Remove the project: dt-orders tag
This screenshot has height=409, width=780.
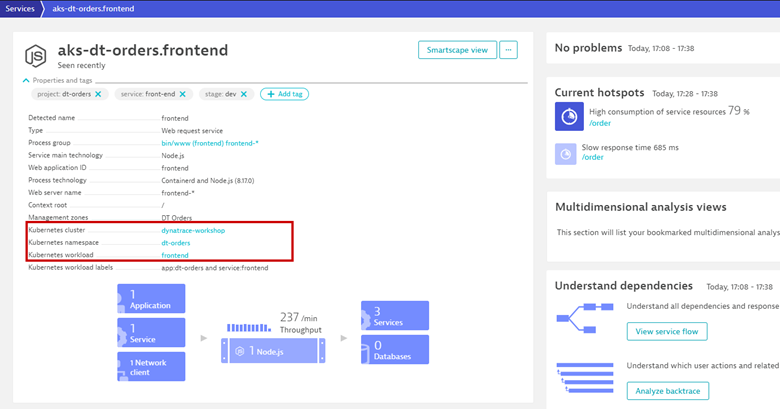[x=98, y=94]
